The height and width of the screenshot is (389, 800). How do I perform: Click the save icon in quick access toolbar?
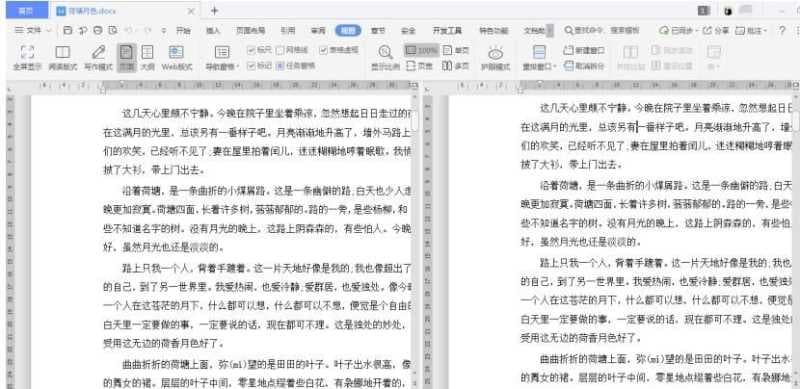(x=67, y=30)
